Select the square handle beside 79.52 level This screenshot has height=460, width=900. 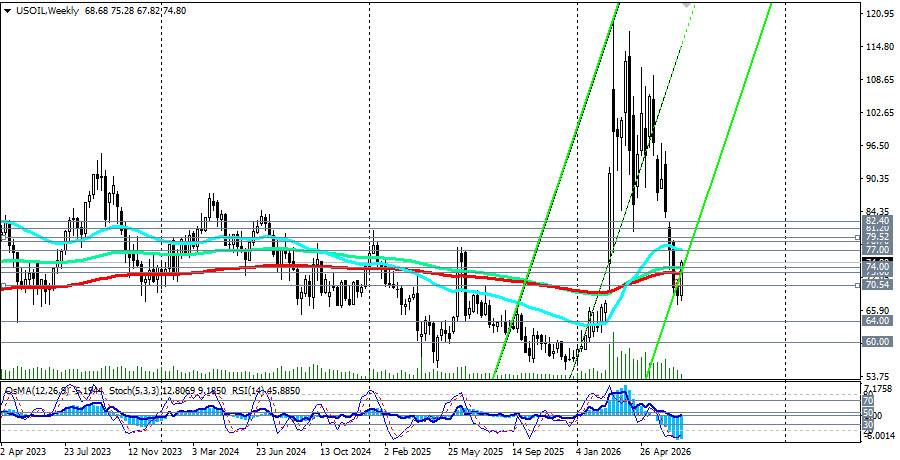click(858, 237)
